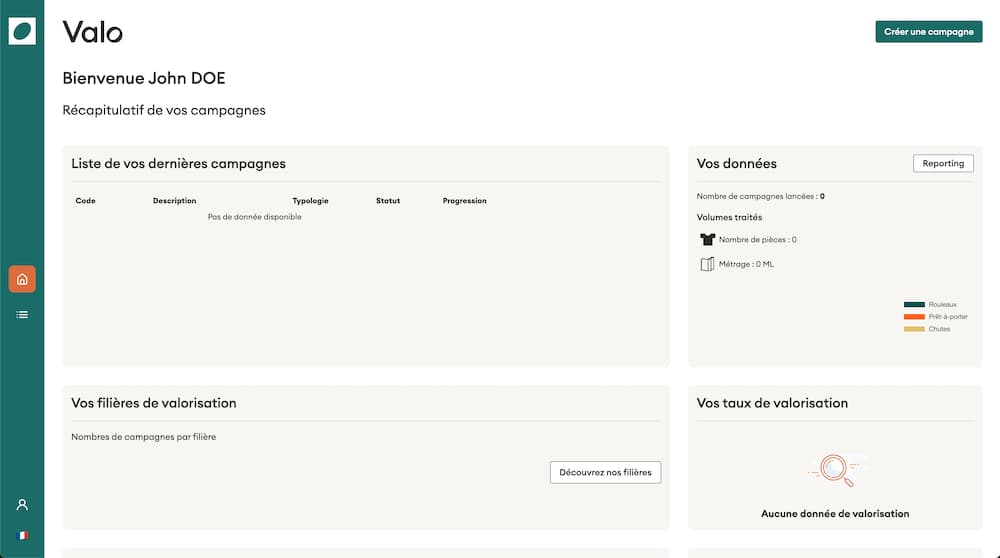1000x558 pixels.
Task: Click the Valo page title
Action: (x=93, y=32)
